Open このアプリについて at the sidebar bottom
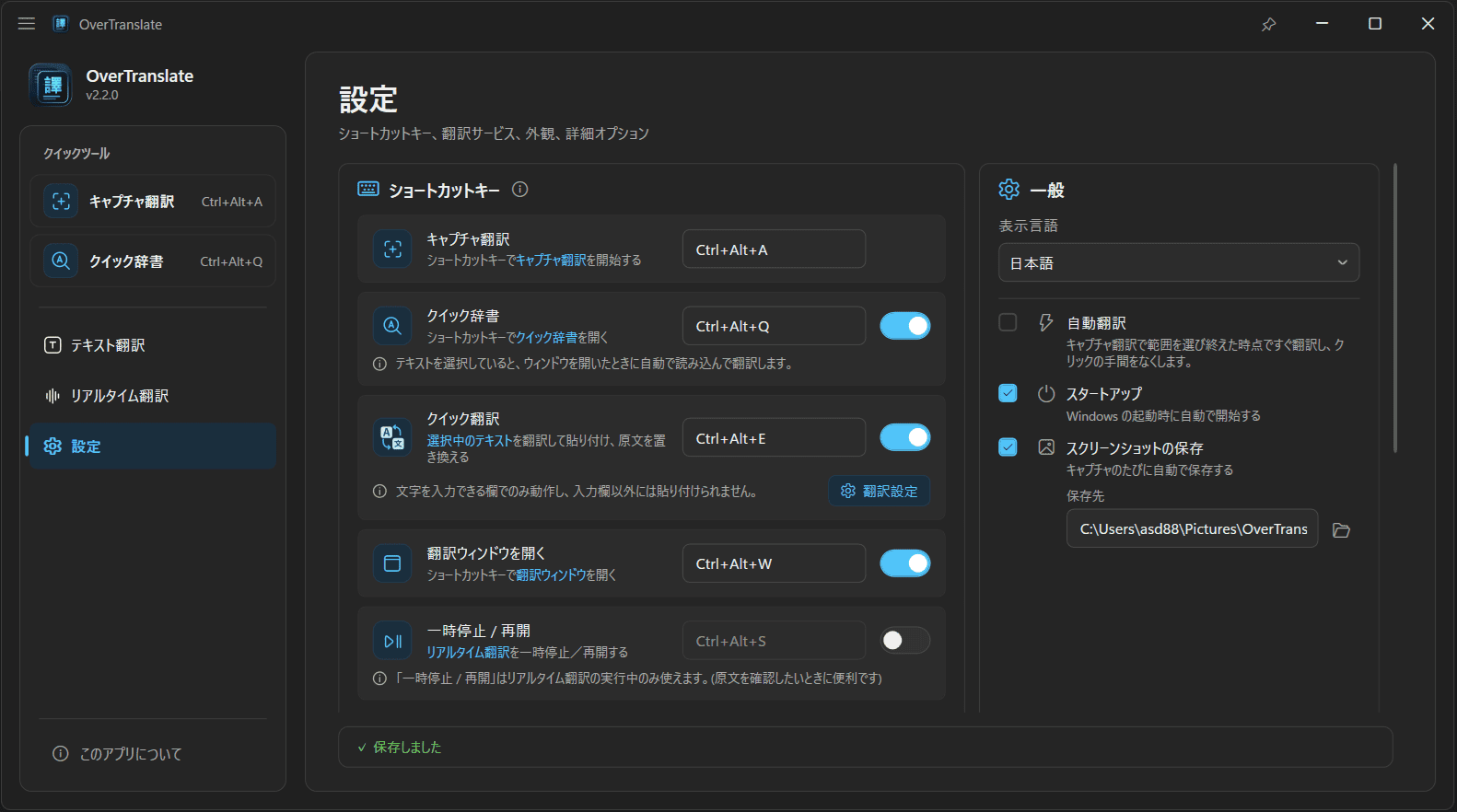1457x812 pixels. point(153,754)
